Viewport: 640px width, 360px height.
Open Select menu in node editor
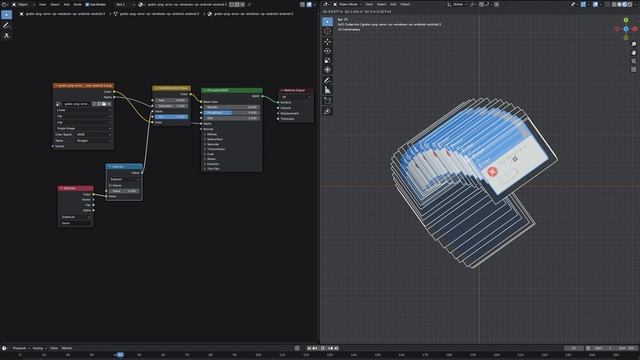[55, 4]
